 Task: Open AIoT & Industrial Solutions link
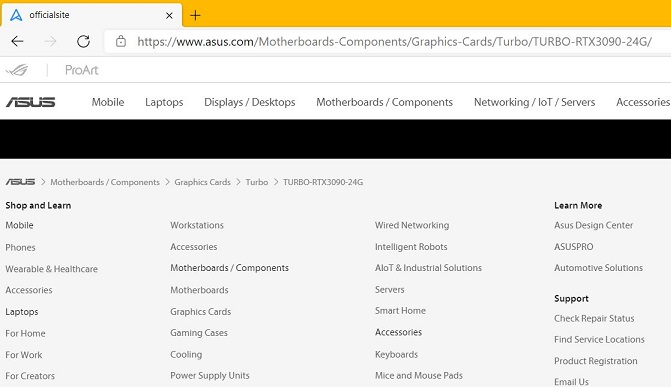click(x=428, y=268)
